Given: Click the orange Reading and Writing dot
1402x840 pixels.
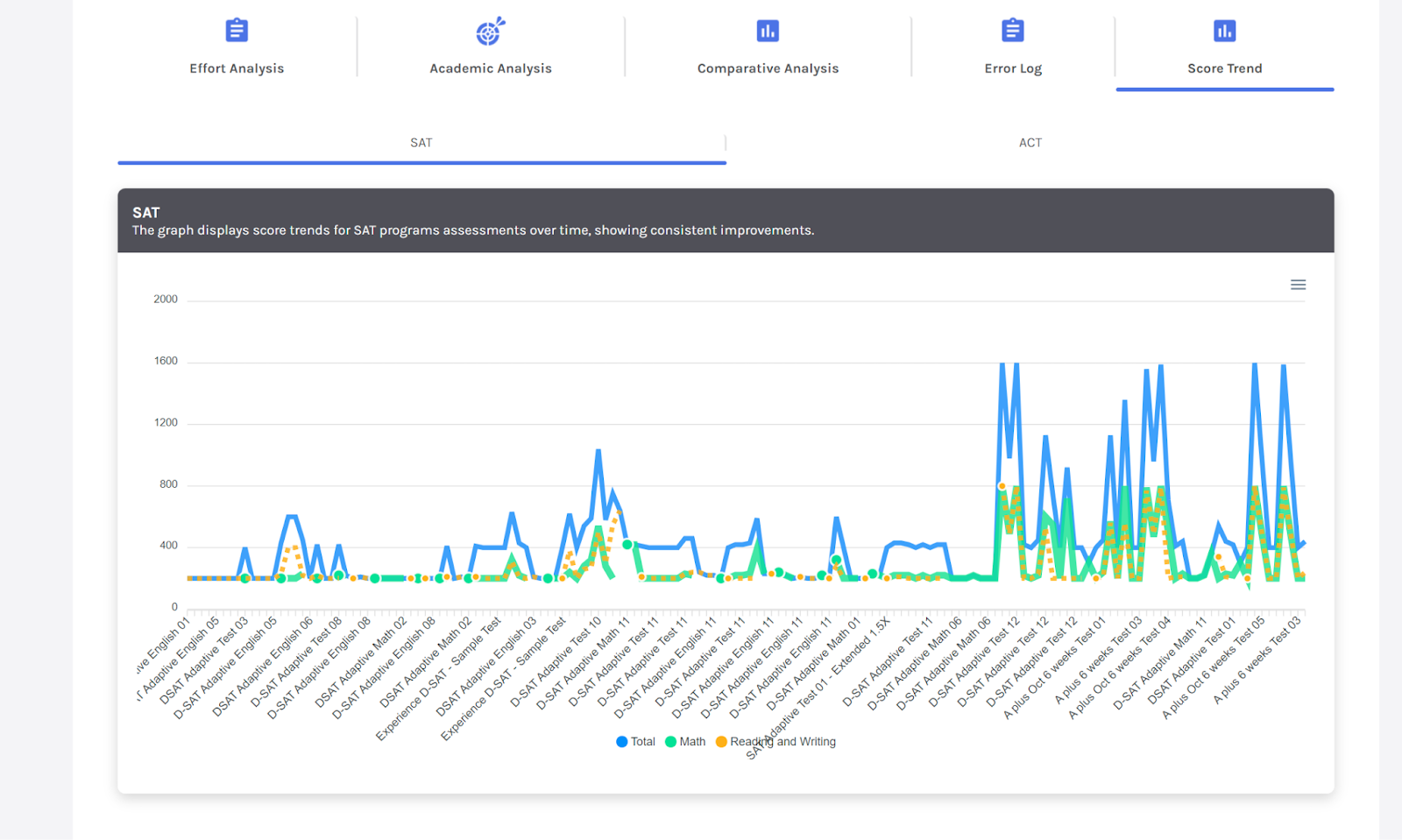Looking at the screenshot, I should pos(721,742).
